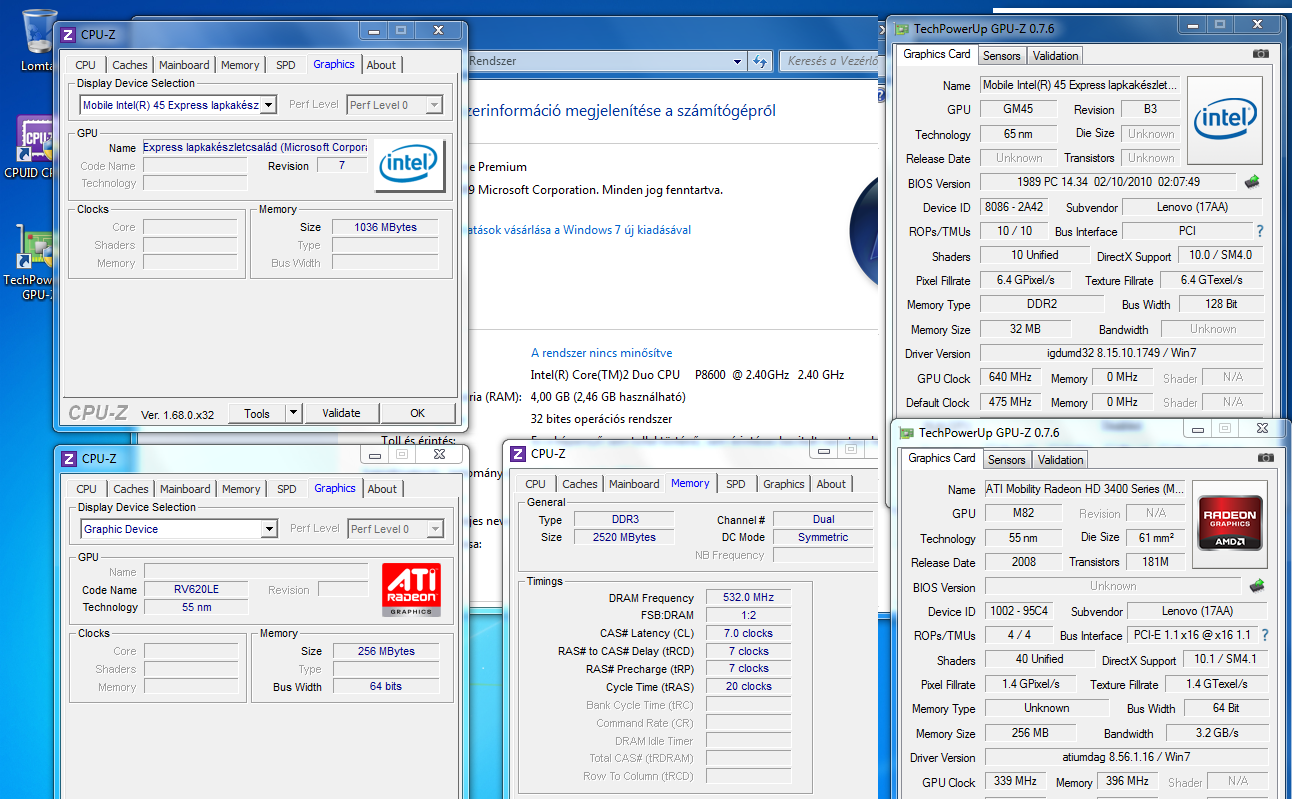Switch to Sensors tab in GM45 GPU-Z
This screenshot has width=1292, height=799.
(x=1002, y=56)
